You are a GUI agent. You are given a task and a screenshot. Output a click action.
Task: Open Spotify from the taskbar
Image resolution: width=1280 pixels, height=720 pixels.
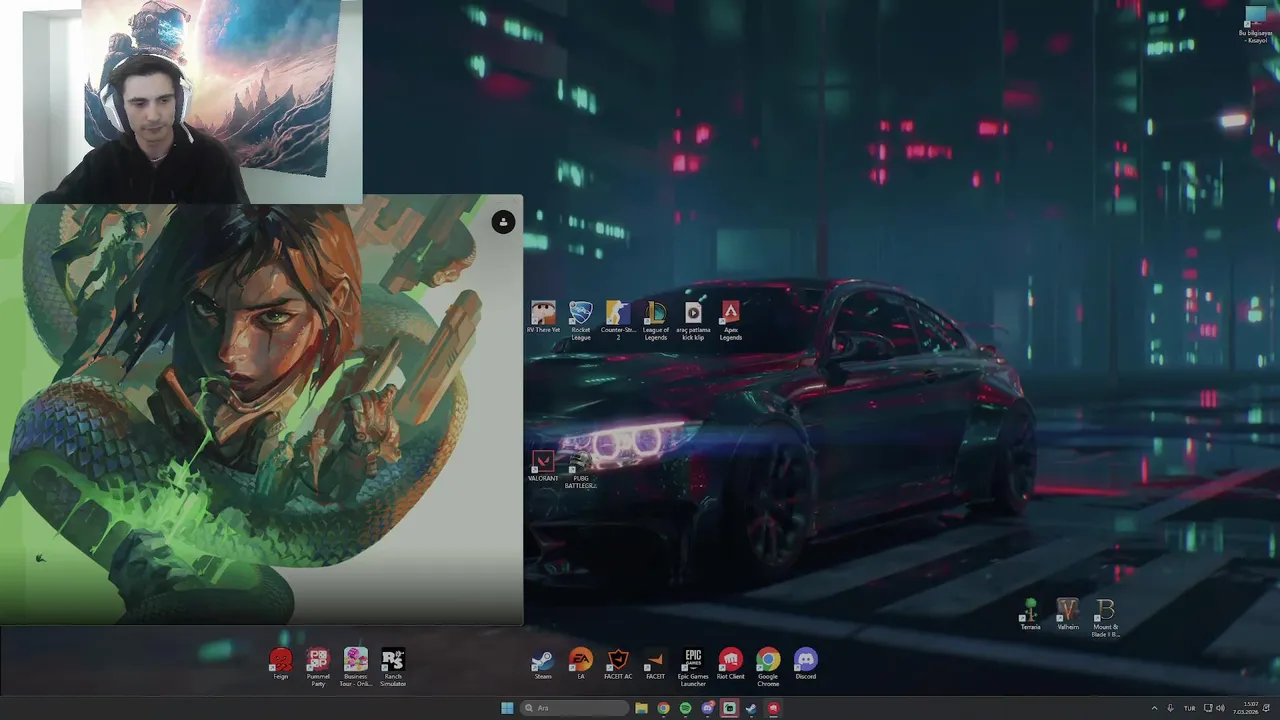pos(685,708)
